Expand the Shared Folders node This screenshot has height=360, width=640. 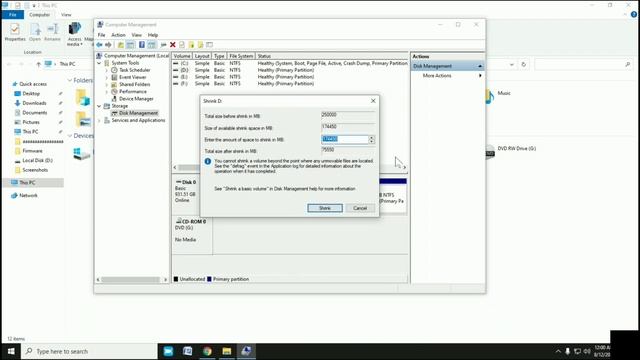click(107, 84)
